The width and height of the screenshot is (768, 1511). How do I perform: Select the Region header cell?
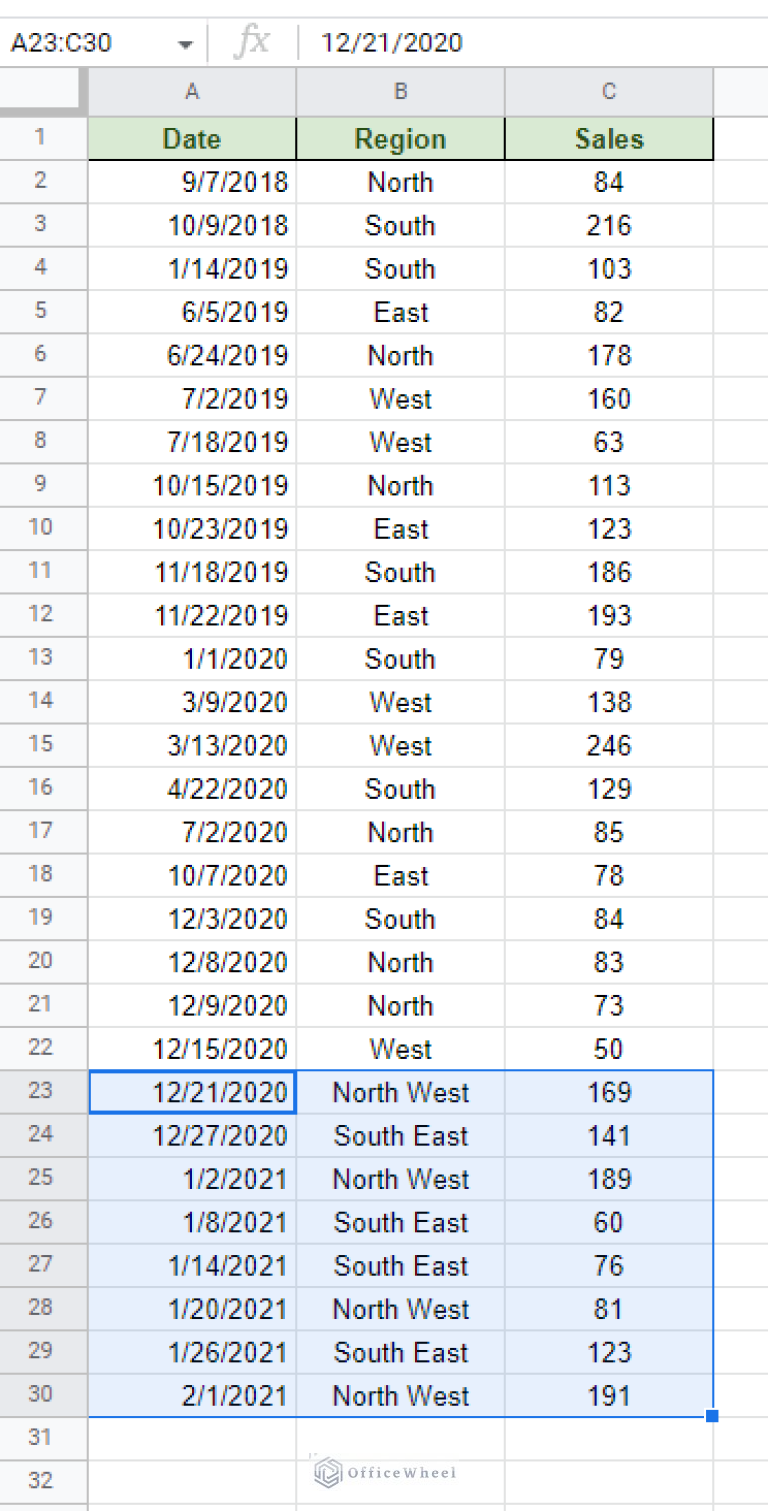(x=400, y=139)
